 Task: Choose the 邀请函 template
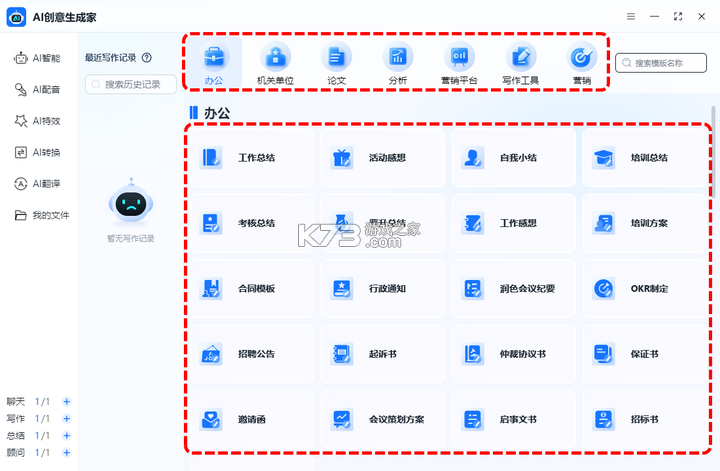coord(252,419)
